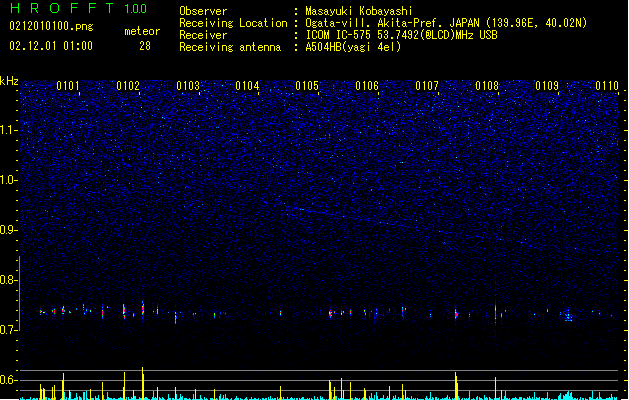Click time marker 0107

[427, 86]
